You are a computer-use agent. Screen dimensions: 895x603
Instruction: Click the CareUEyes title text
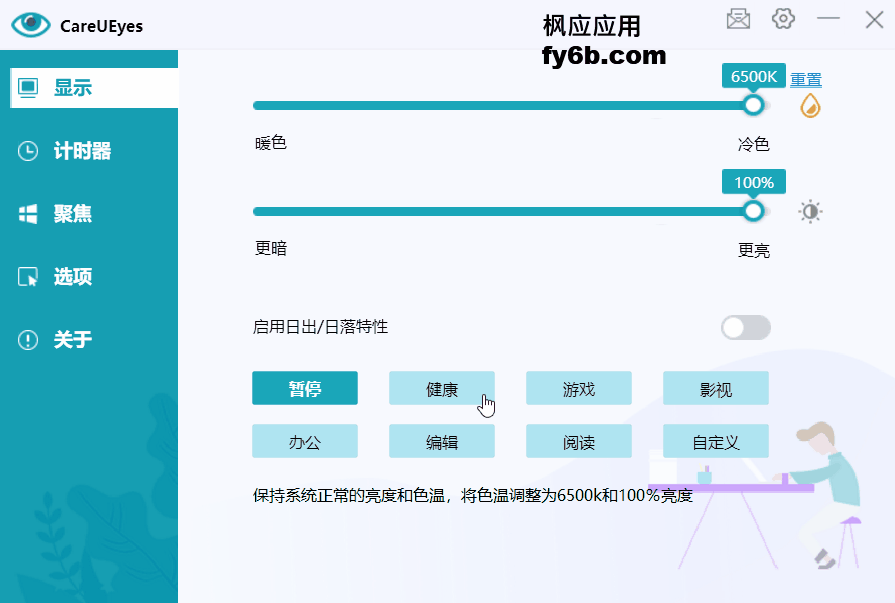(x=102, y=26)
